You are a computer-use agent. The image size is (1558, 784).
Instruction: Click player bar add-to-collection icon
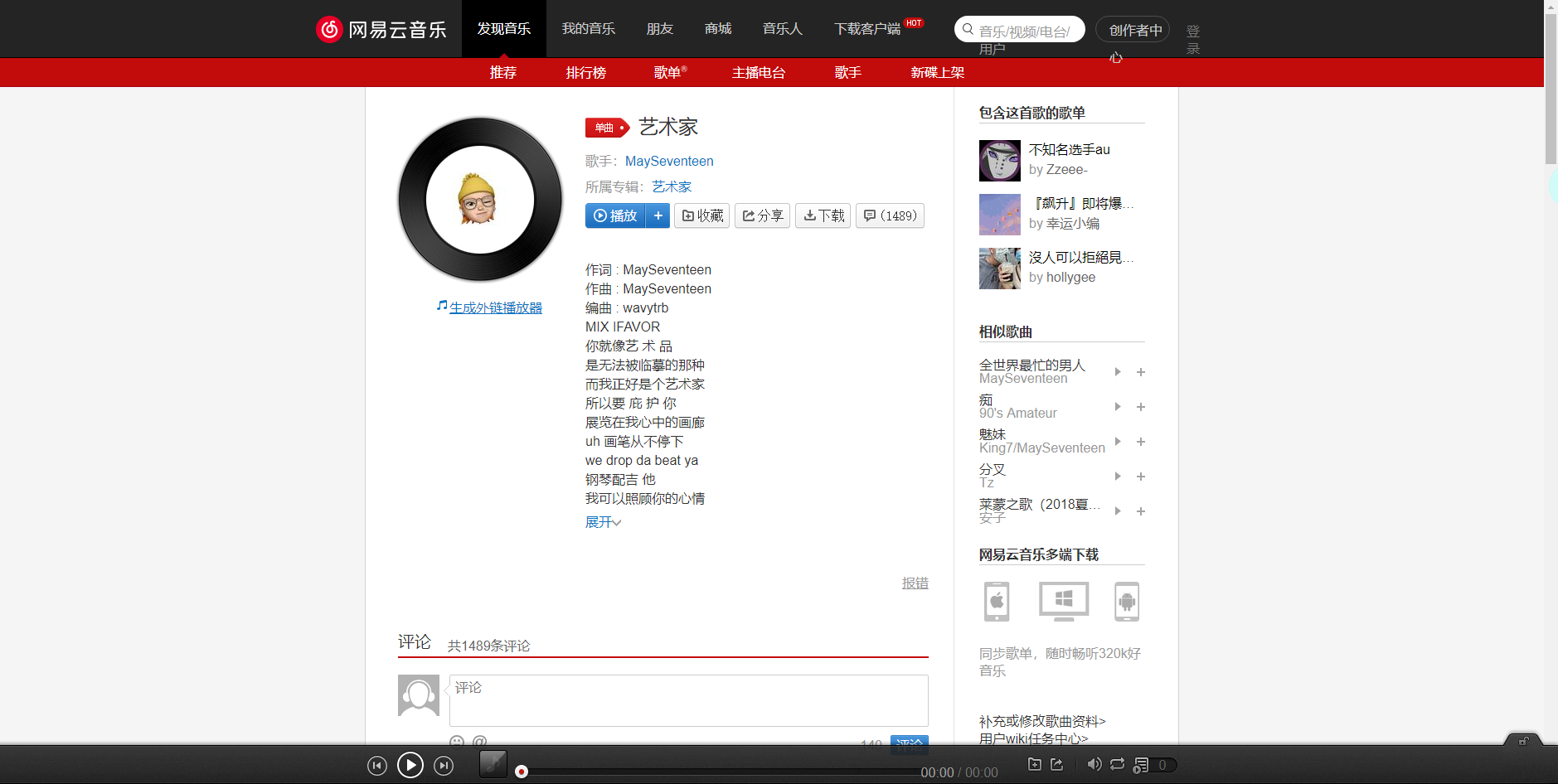tap(1034, 764)
